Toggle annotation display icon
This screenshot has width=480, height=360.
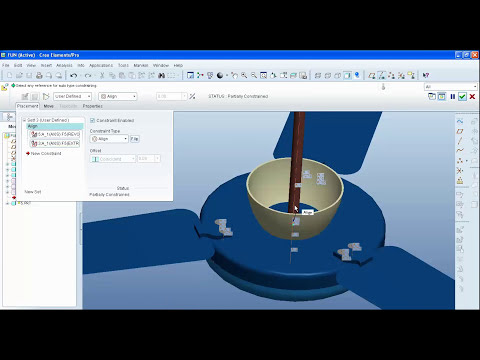pos(411,76)
